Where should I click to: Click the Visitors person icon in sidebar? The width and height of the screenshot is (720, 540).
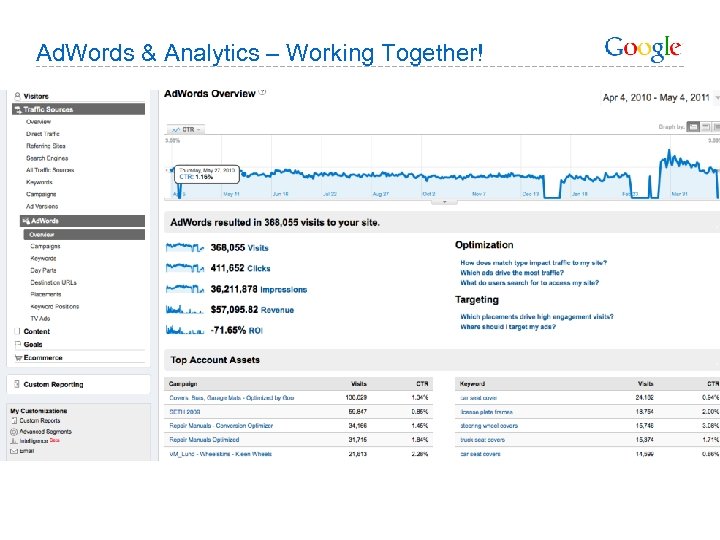click(16, 96)
